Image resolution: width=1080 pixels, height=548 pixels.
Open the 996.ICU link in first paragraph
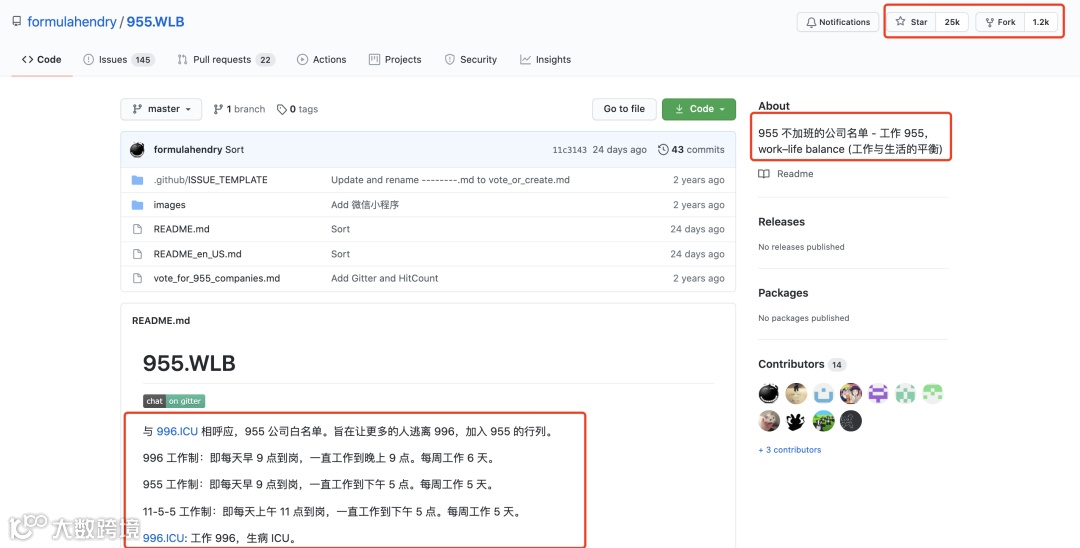(x=177, y=432)
